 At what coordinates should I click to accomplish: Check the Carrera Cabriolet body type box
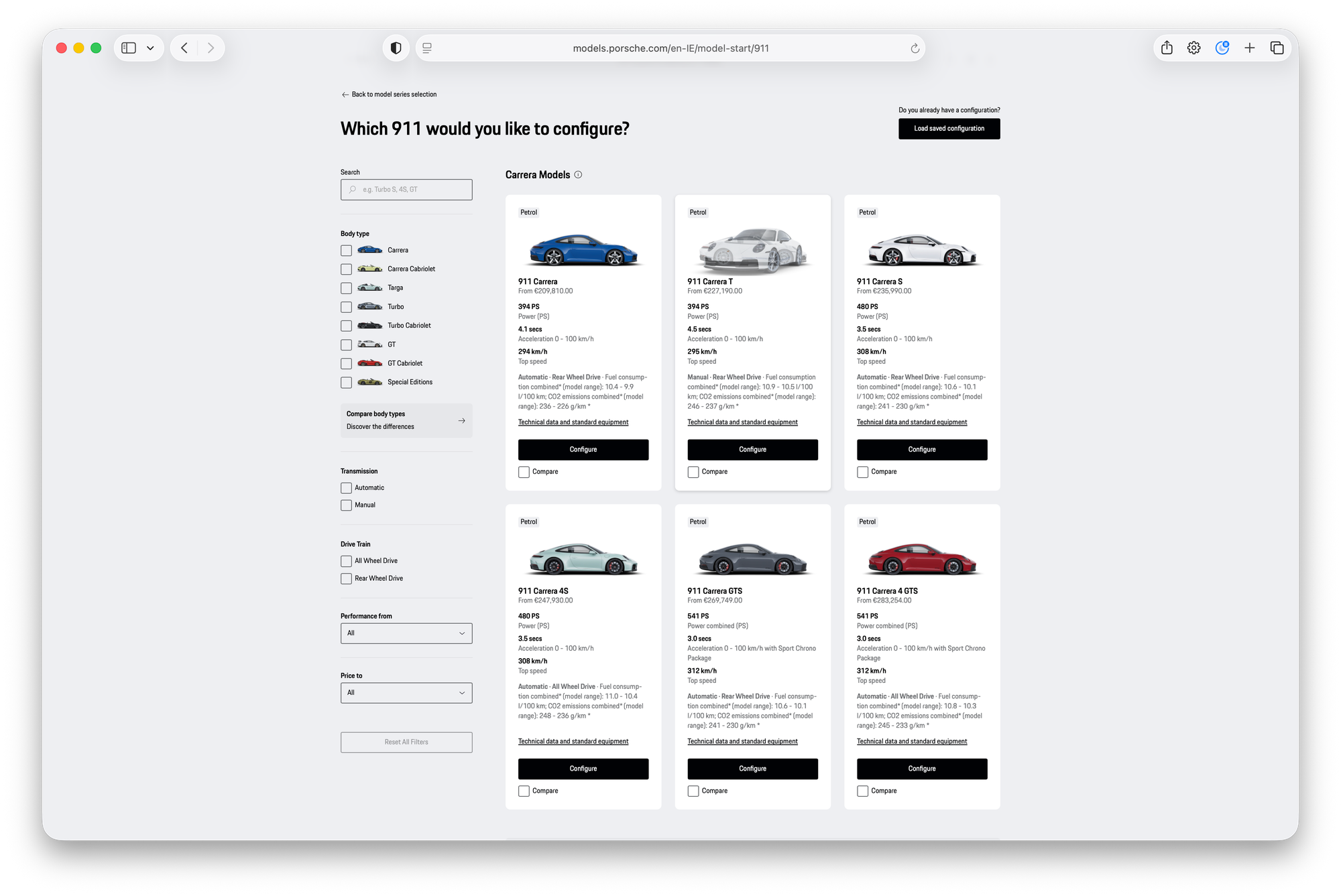pyautogui.click(x=346, y=269)
